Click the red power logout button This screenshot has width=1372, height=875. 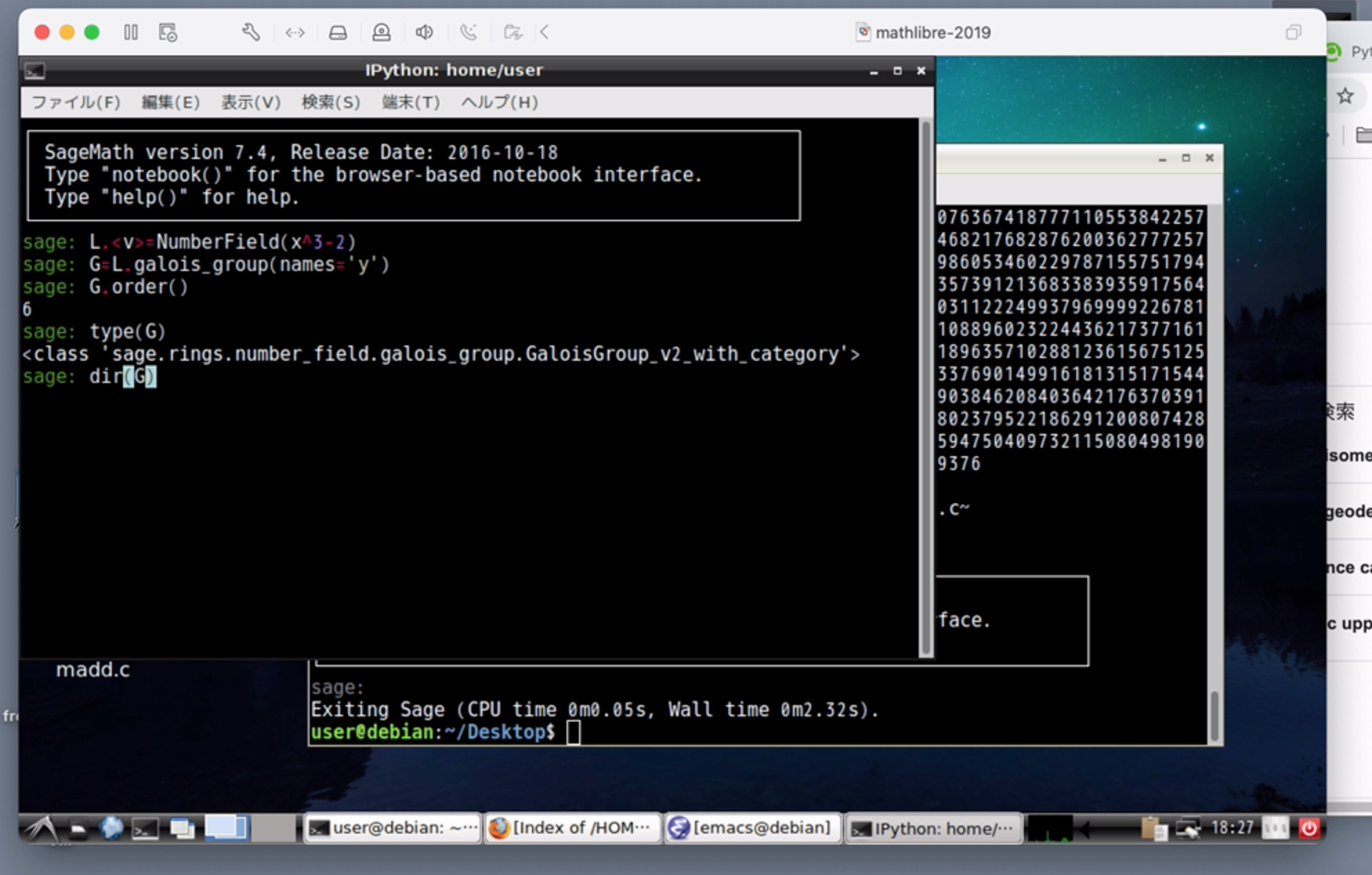click(x=1309, y=828)
